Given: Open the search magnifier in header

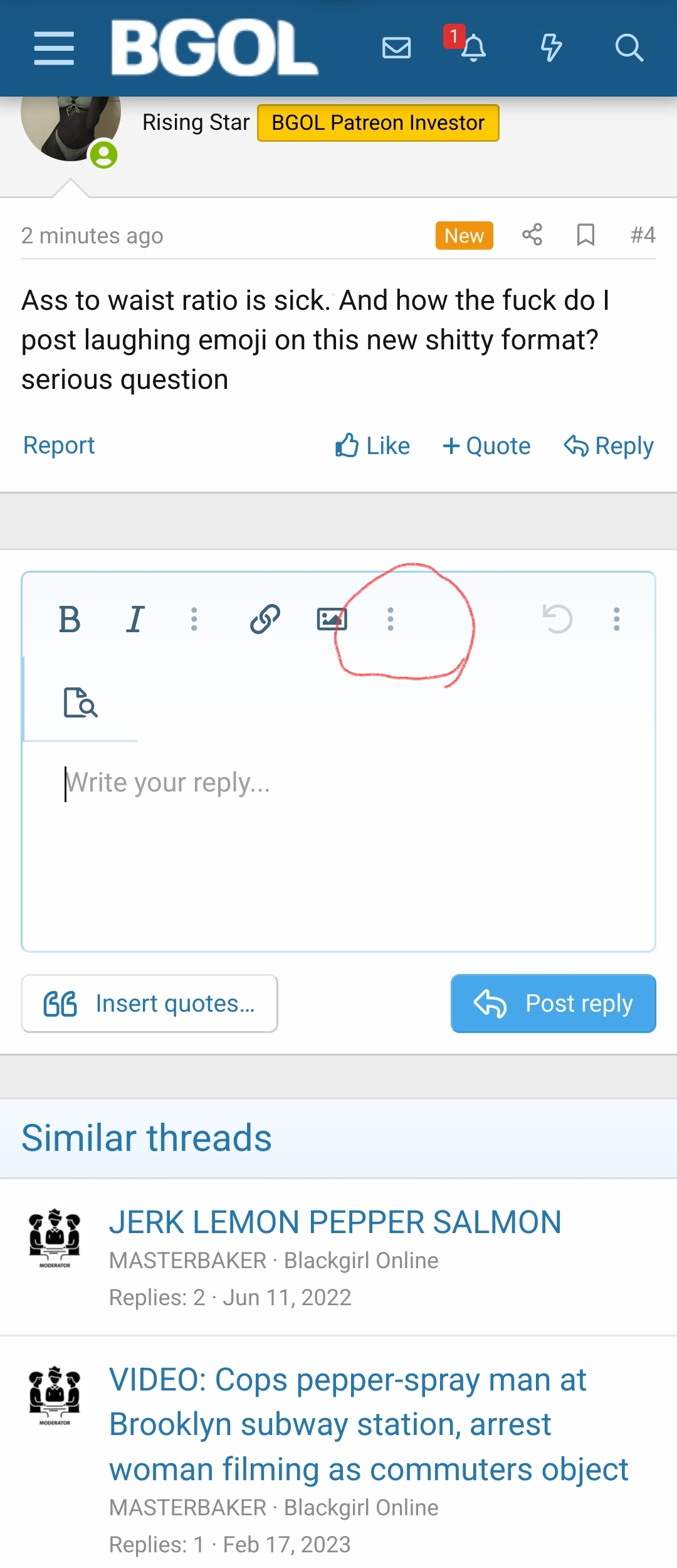Looking at the screenshot, I should point(629,48).
